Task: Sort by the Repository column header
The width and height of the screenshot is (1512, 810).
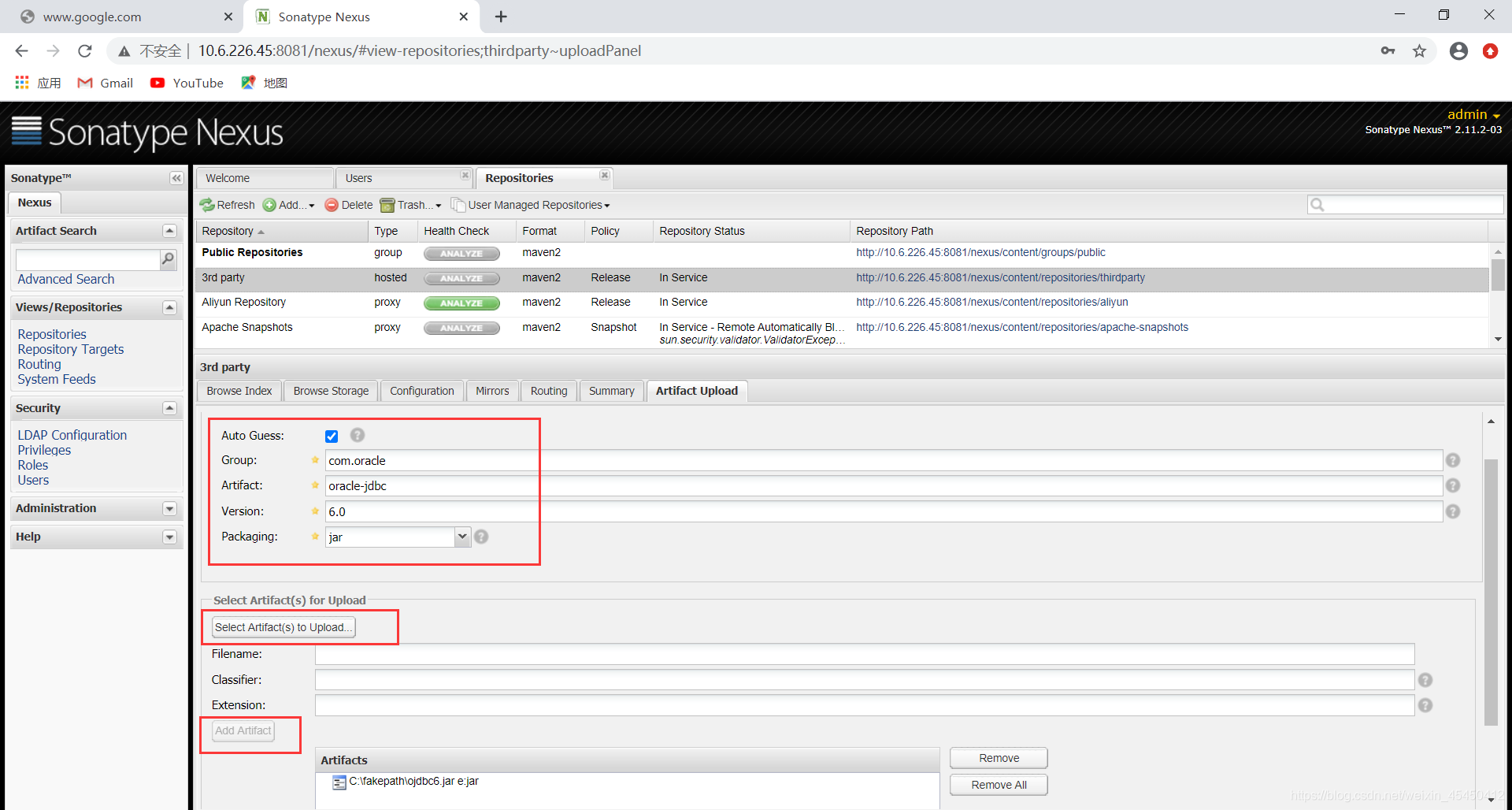Action: [281, 231]
